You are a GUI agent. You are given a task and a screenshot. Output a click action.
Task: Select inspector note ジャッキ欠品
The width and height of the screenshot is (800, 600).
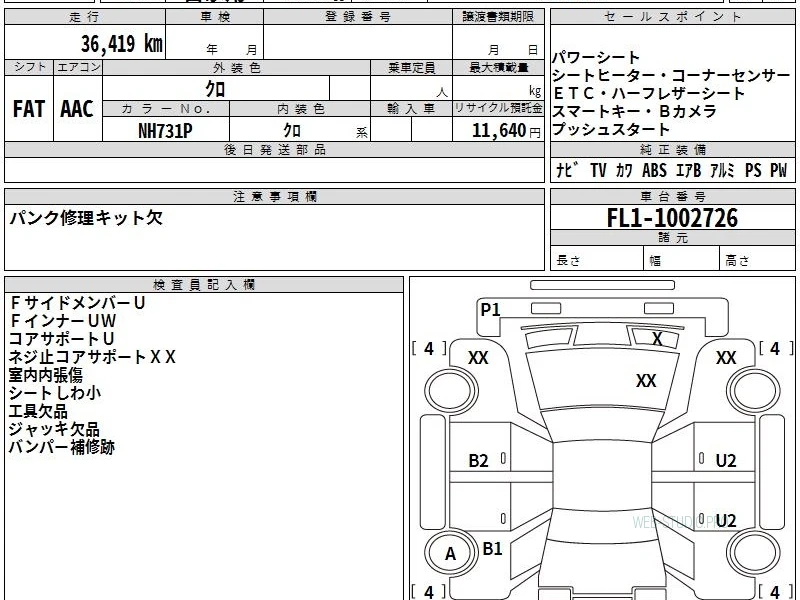(54, 429)
